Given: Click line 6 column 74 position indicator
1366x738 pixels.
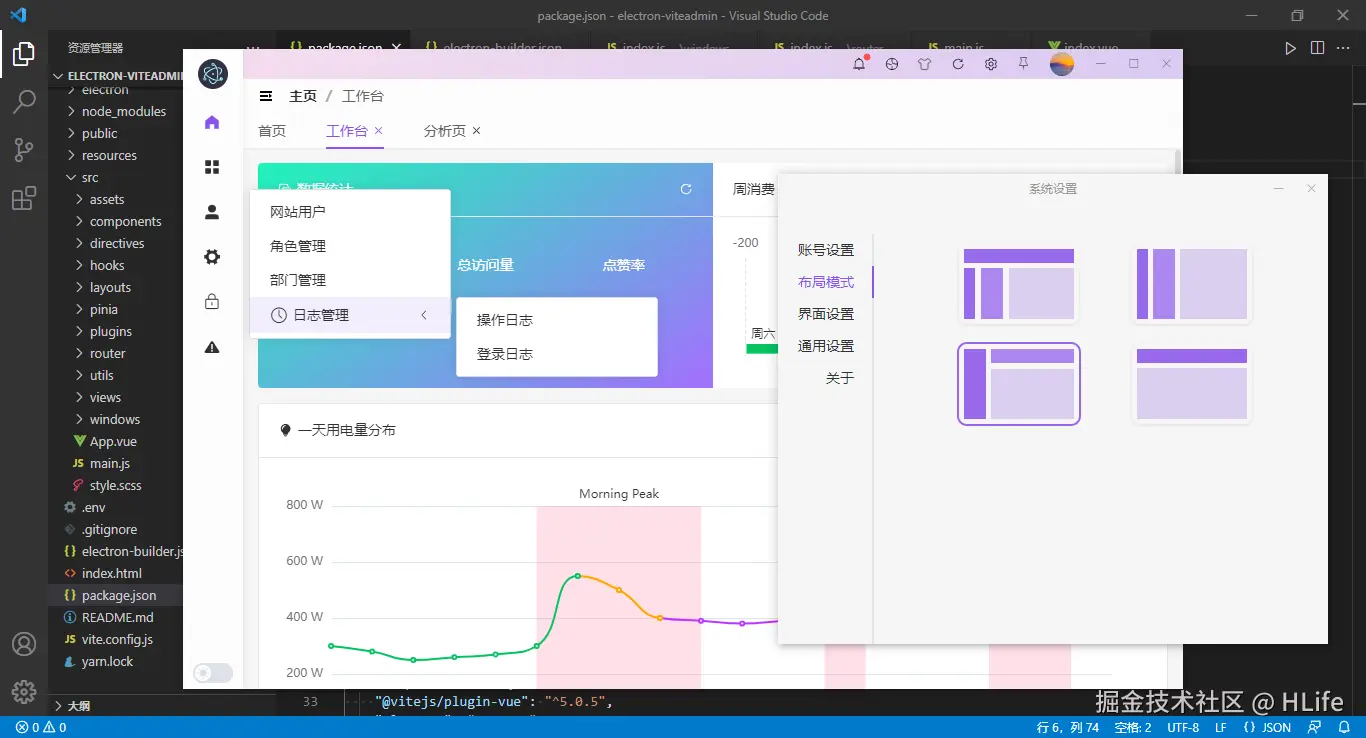Looking at the screenshot, I should pyautogui.click(x=1067, y=727).
